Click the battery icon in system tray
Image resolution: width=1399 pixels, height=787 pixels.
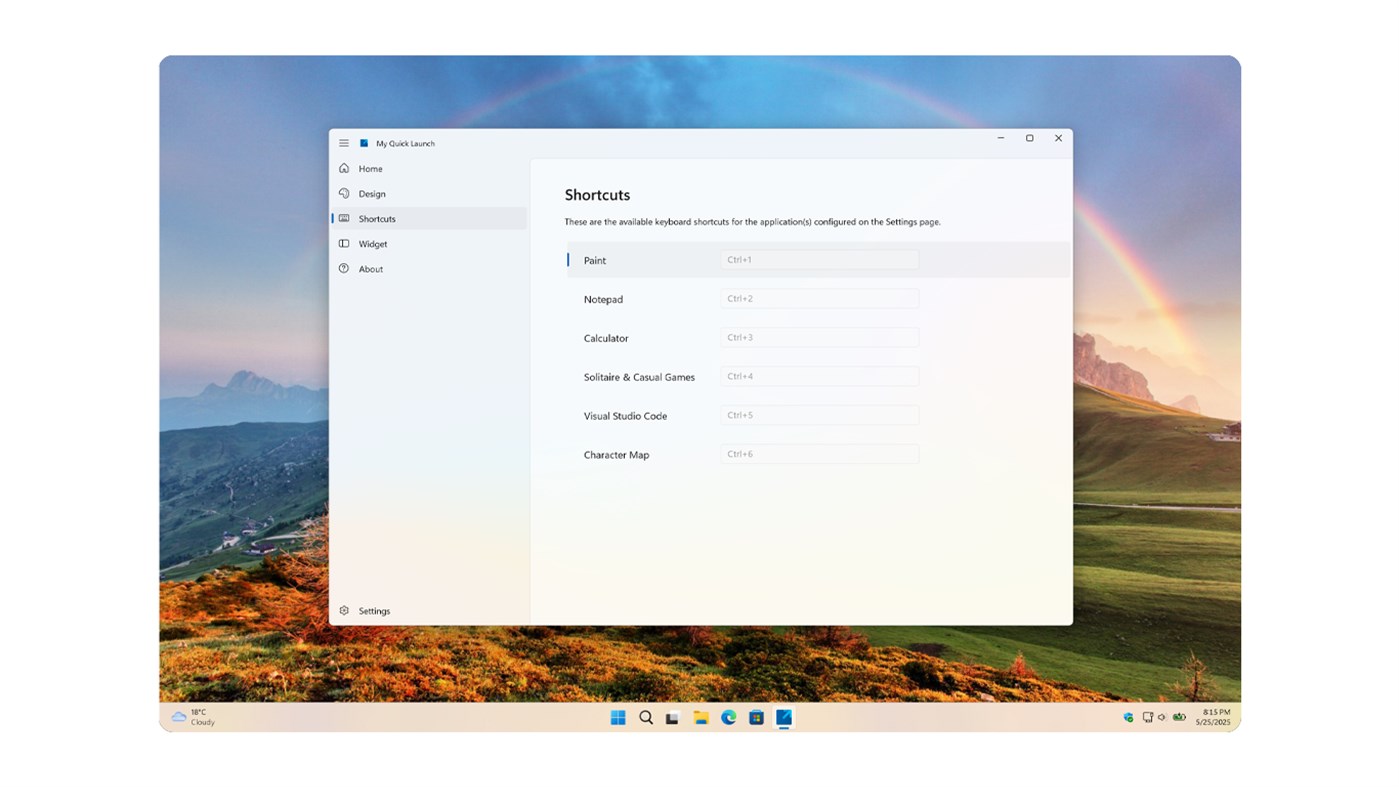pyautogui.click(x=1178, y=717)
